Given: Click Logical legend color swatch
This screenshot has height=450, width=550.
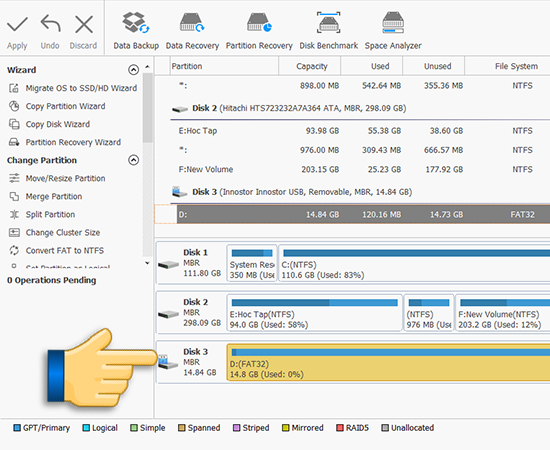Looking at the screenshot, I should click(86, 428).
